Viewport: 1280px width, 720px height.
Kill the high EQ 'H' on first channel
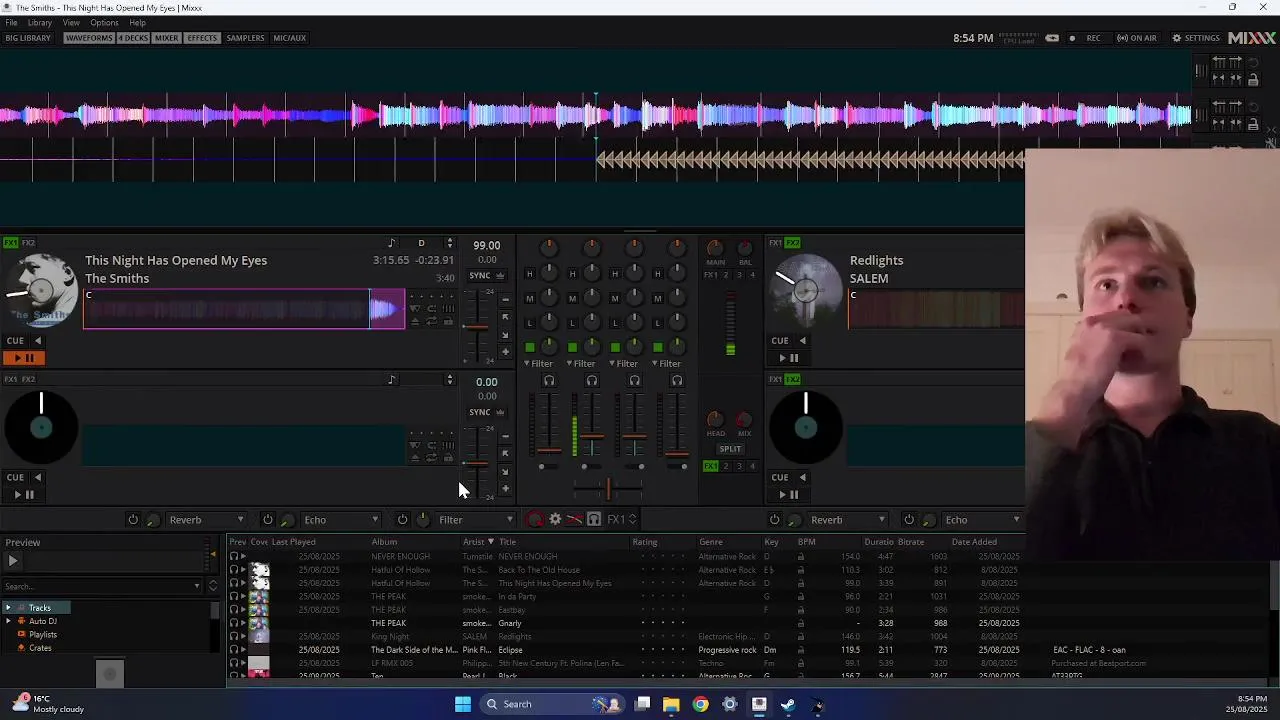tap(529, 274)
